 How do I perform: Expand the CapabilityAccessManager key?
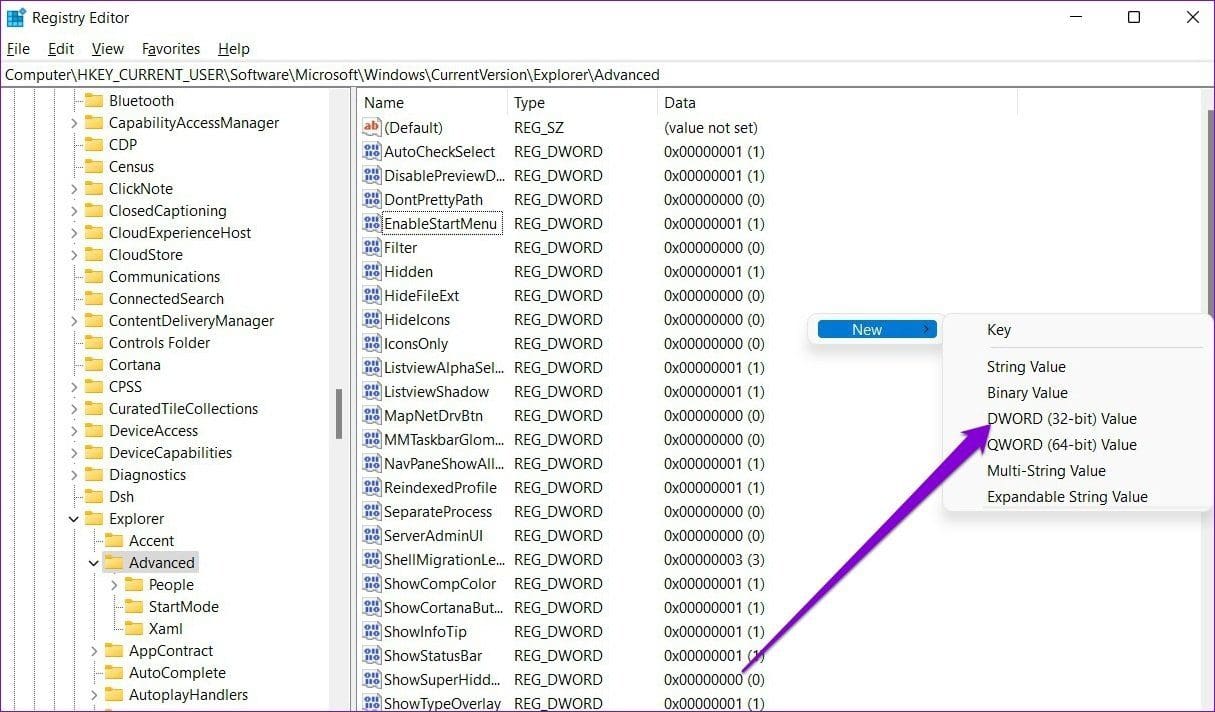point(74,123)
